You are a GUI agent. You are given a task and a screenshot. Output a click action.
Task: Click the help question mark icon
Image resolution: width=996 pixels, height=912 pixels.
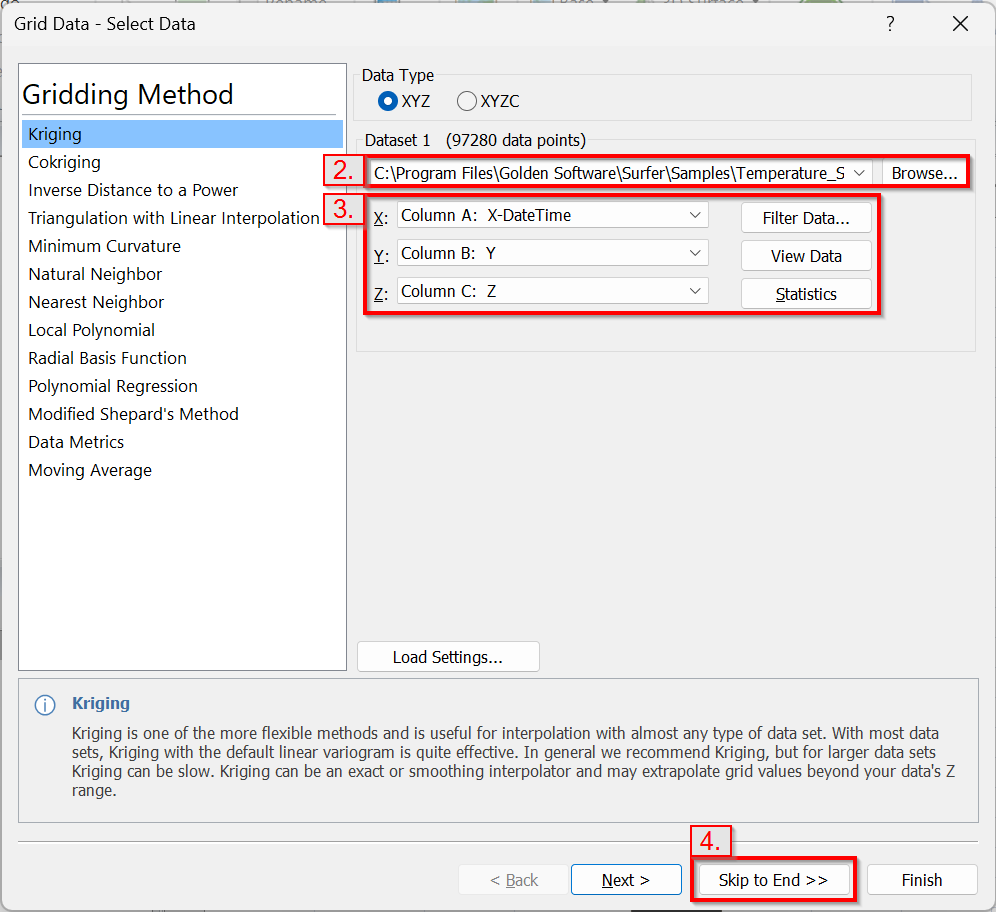click(x=890, y=24)
